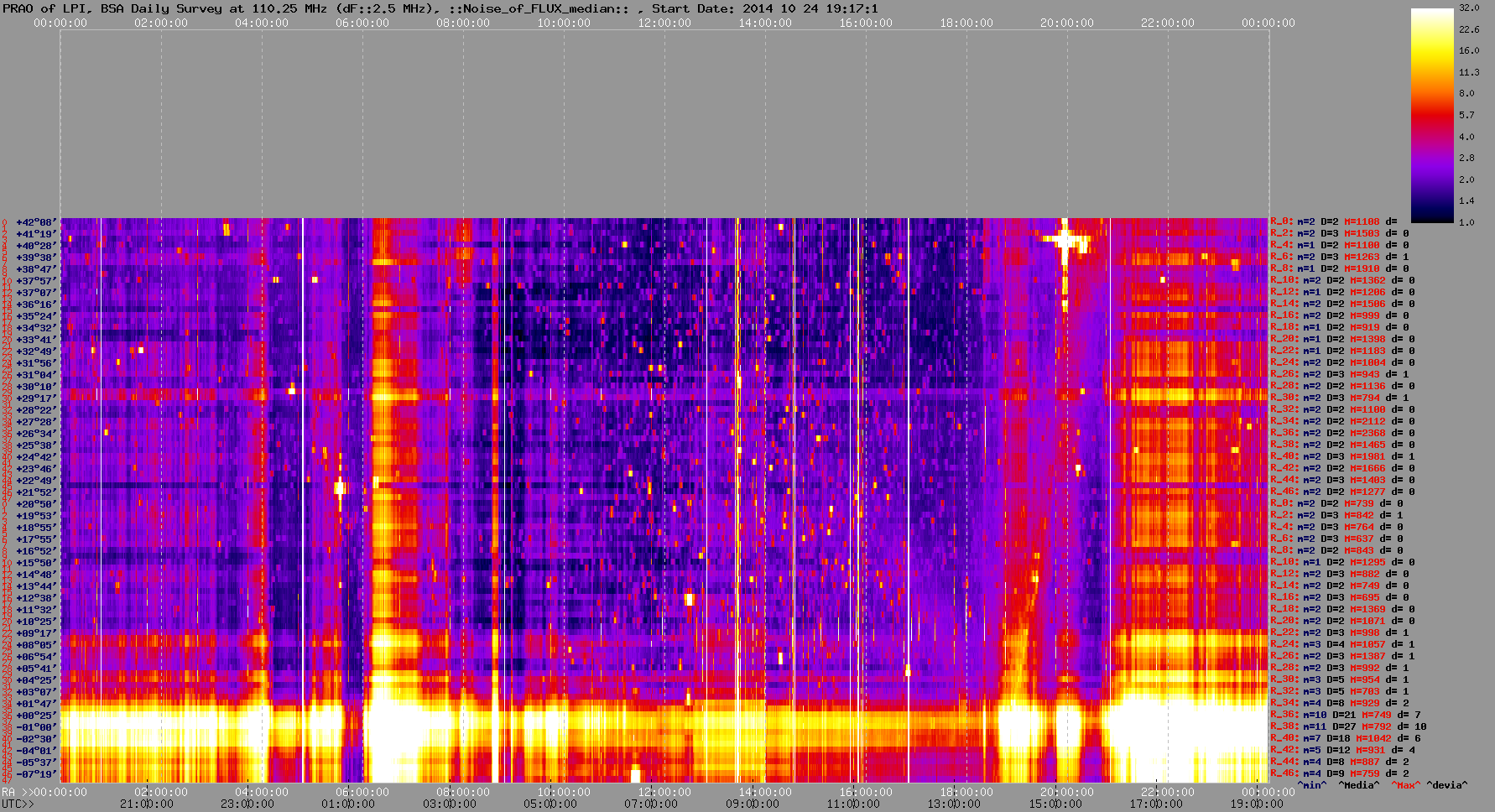Click the +15°50' declination label
The image size is (1495, 812).
tap(36, 563)
